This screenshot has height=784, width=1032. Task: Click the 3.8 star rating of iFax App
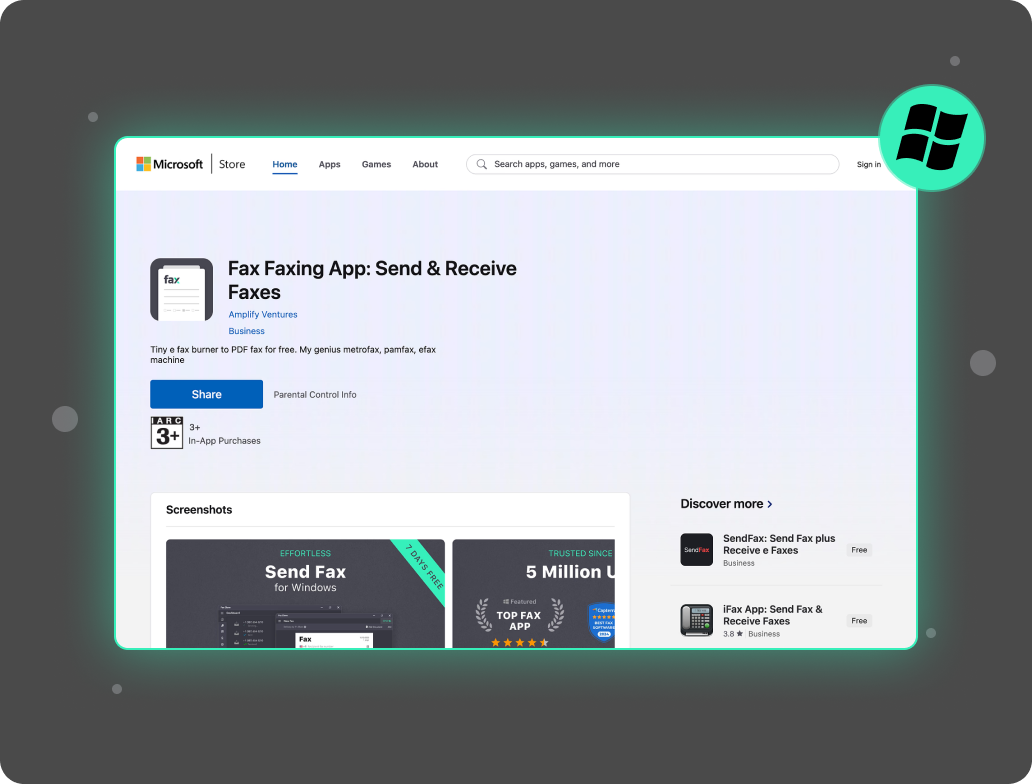tap(733, 634)
